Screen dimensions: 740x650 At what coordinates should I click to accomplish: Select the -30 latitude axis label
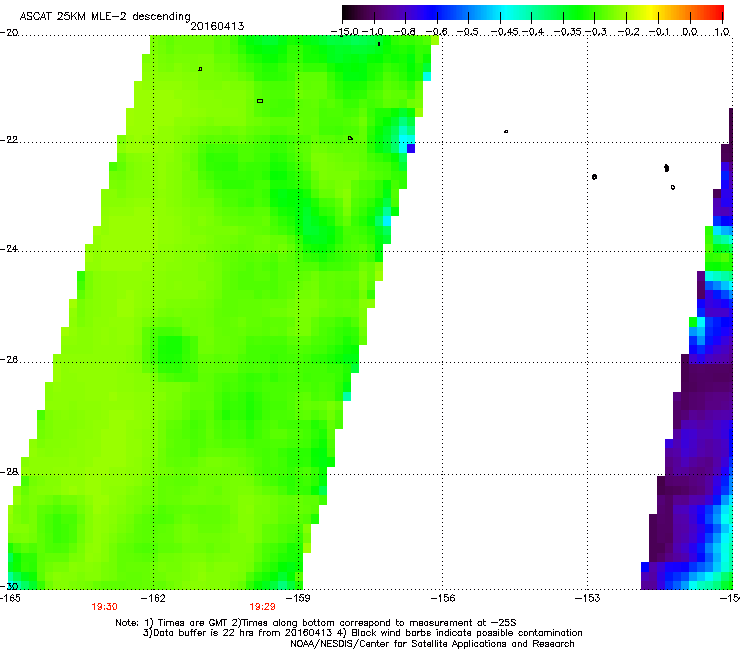click(9, 586)
